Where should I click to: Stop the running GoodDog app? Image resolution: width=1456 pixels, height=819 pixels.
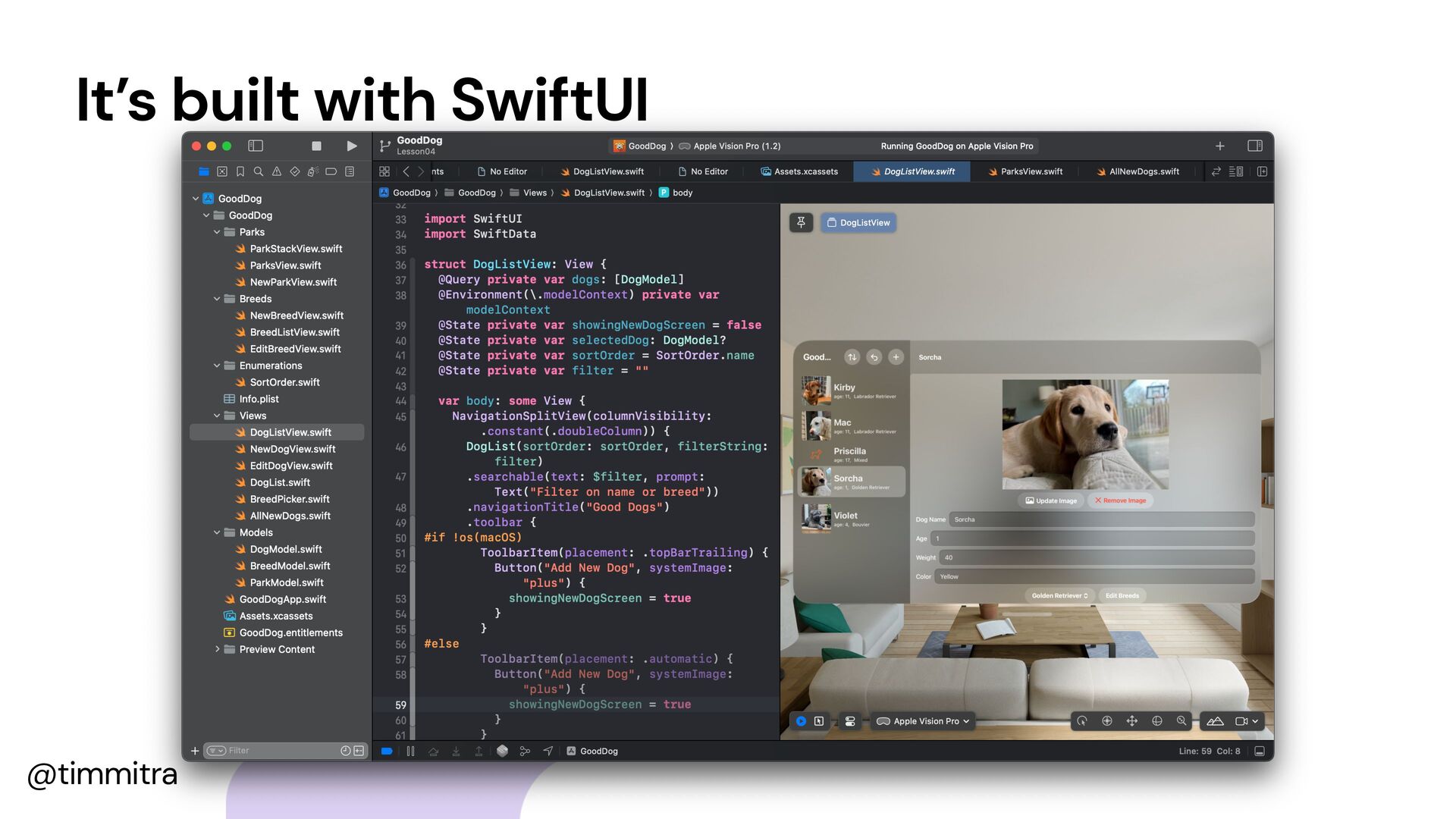316,146
